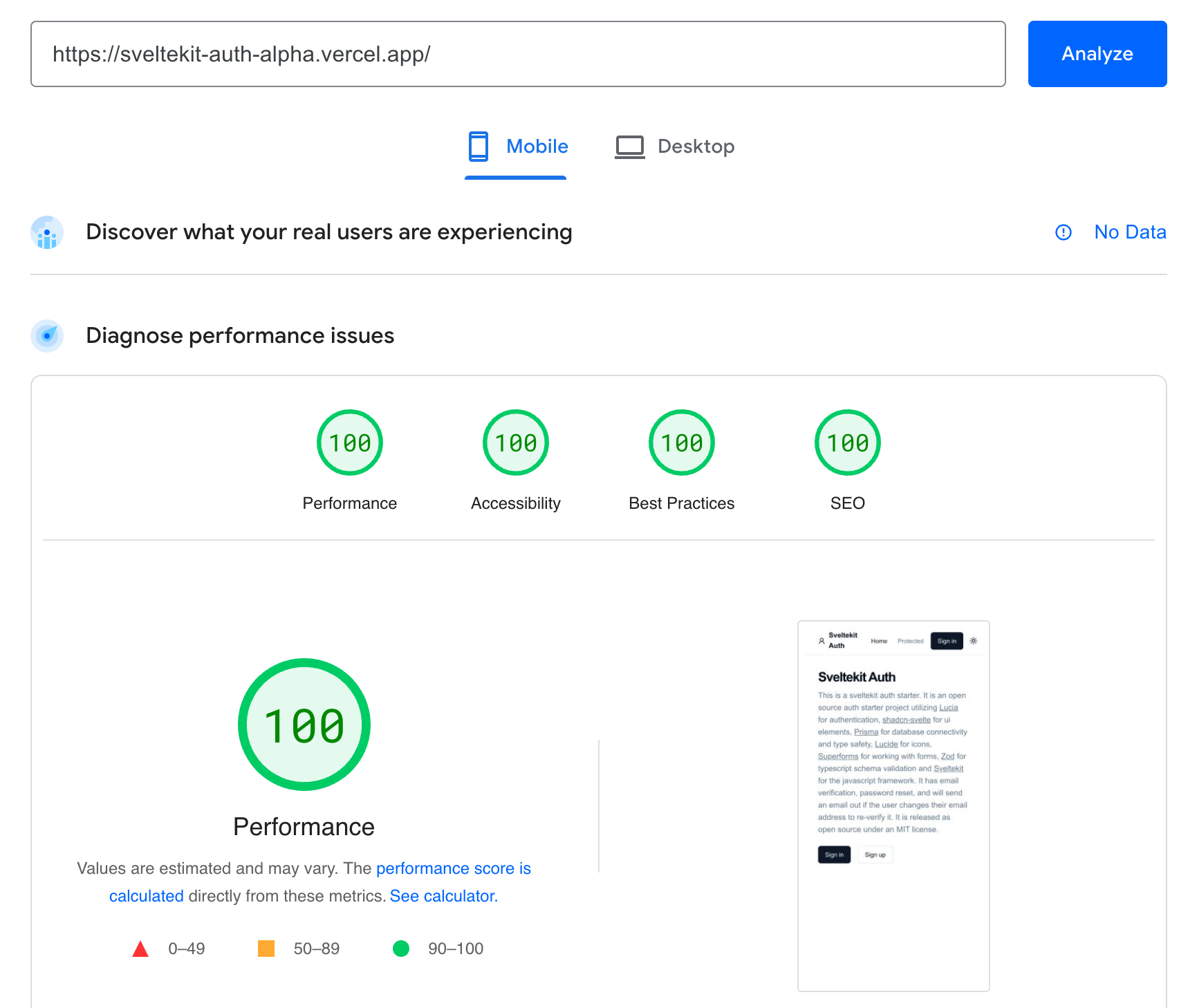Open the See calculator link
The image size is (1188, 1008).
tap(444, 896)
